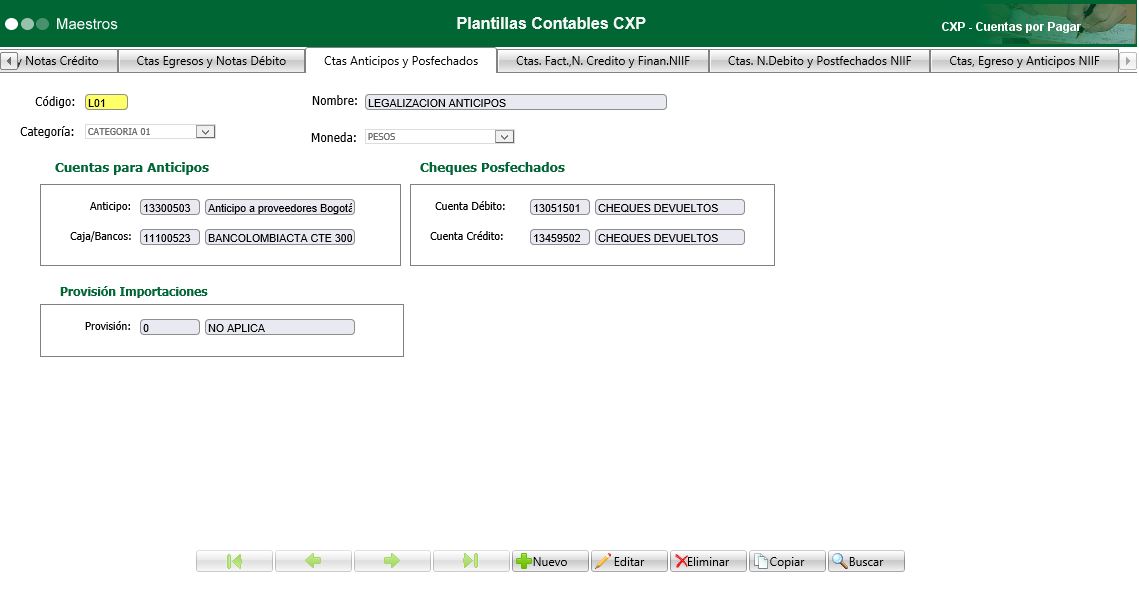
Task: Click the Editar button
Action: (x=629, y=561)
